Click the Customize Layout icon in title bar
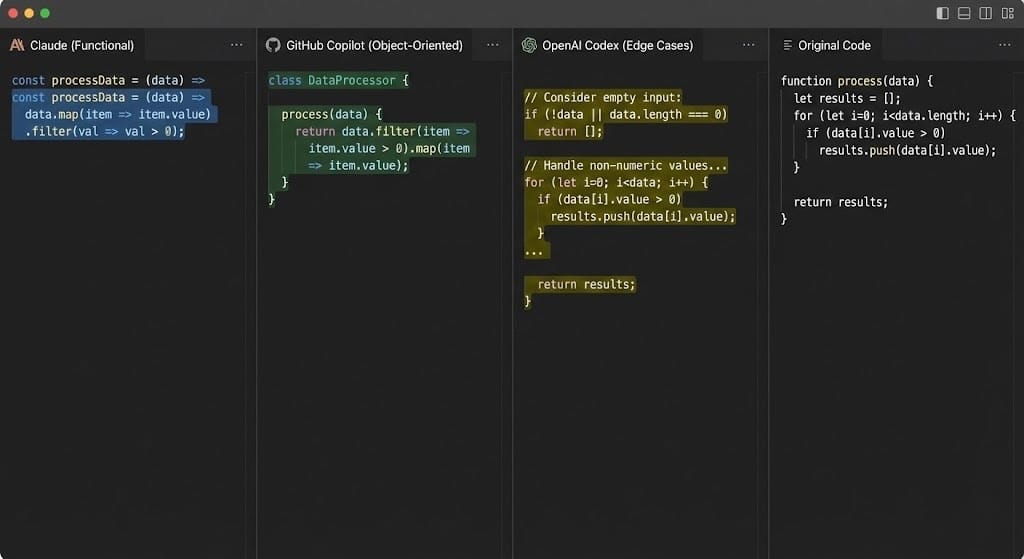This screenshot has height=559, width=1024. (1007, 13)
